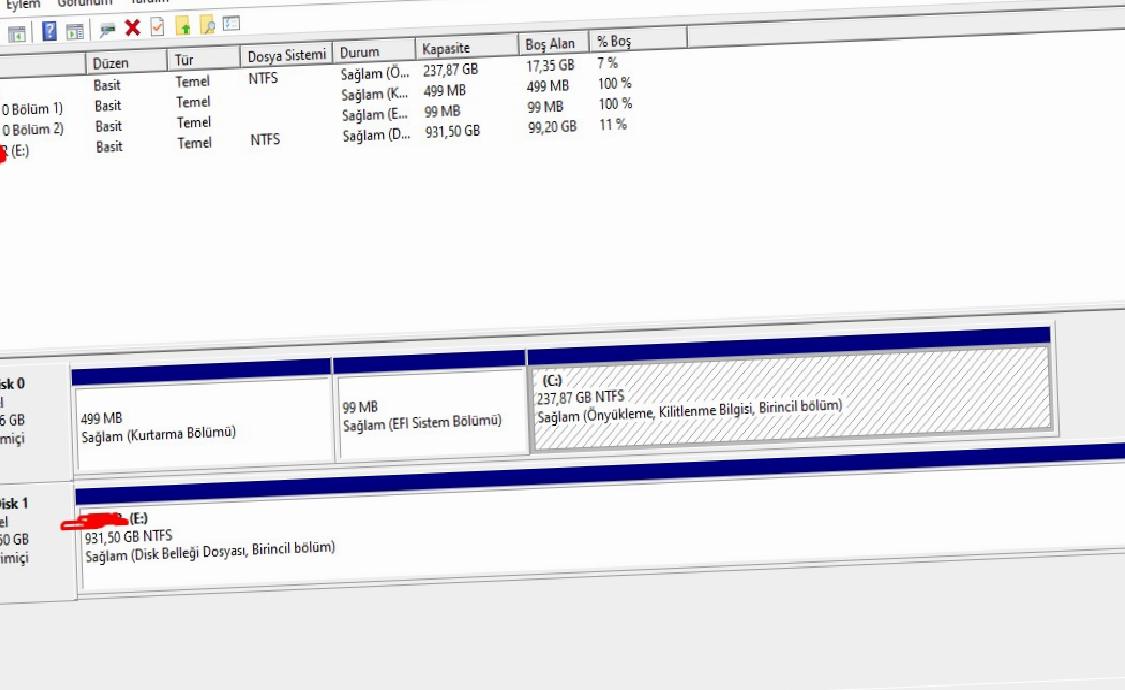This screenshot has width=1125, height=690.
Task: Open the Eylem menu
Action: [22, 4]
